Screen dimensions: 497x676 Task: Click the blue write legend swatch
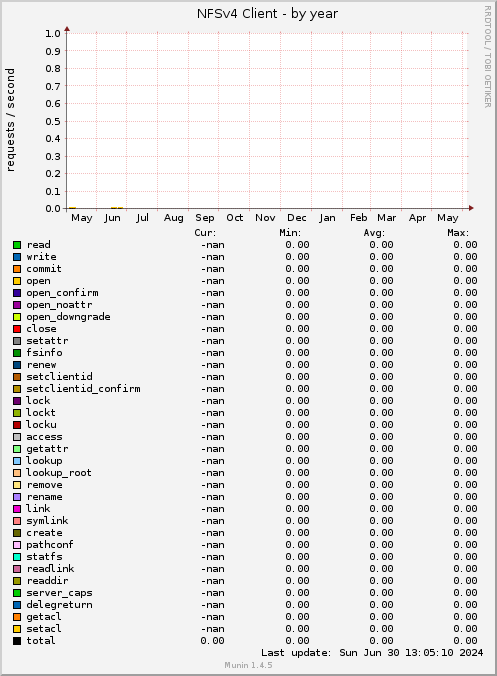(x=17, y=257)
